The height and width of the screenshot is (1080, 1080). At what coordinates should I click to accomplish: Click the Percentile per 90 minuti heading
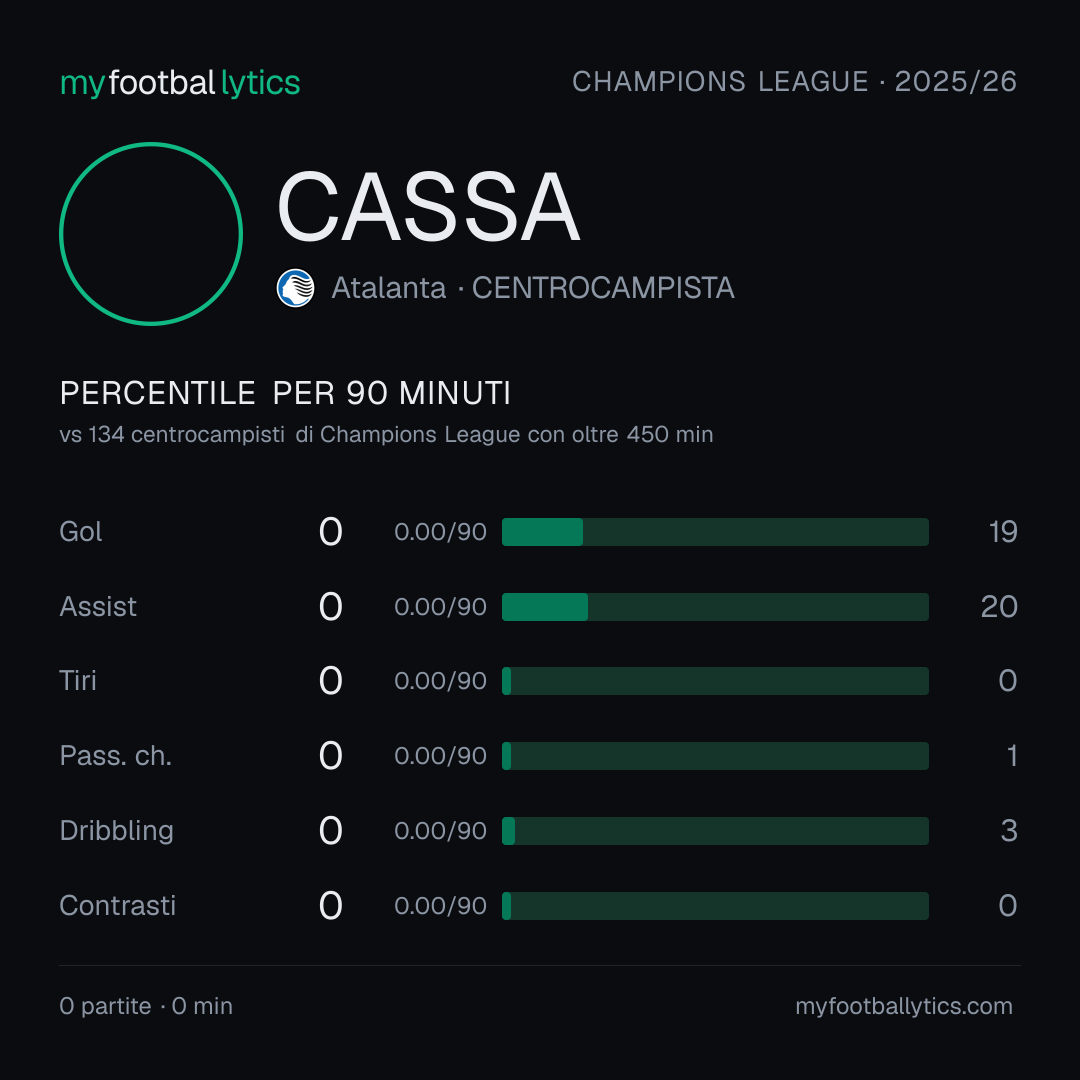pos(285,393)
